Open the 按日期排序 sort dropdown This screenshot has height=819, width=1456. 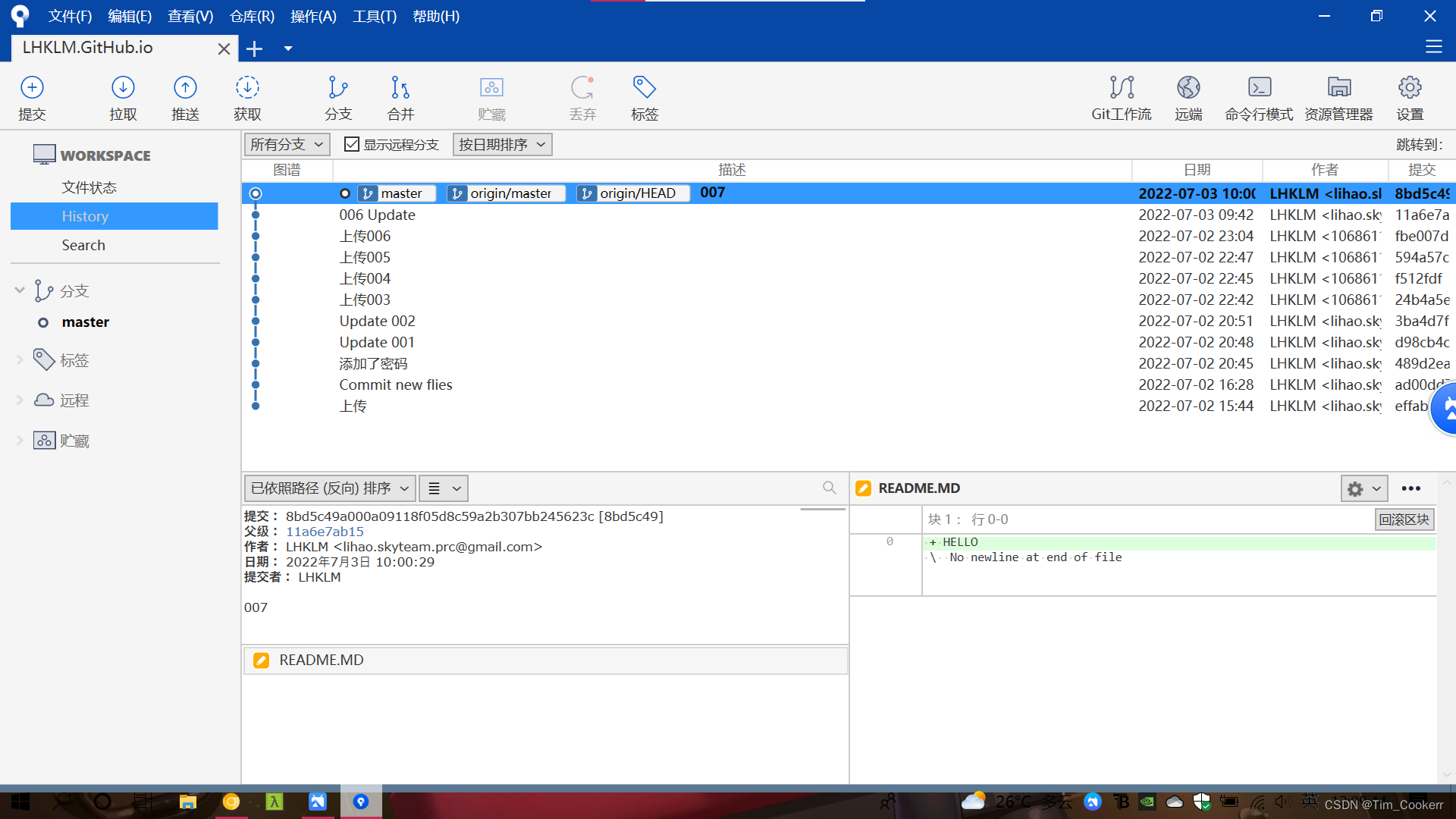tap(502, 144)
